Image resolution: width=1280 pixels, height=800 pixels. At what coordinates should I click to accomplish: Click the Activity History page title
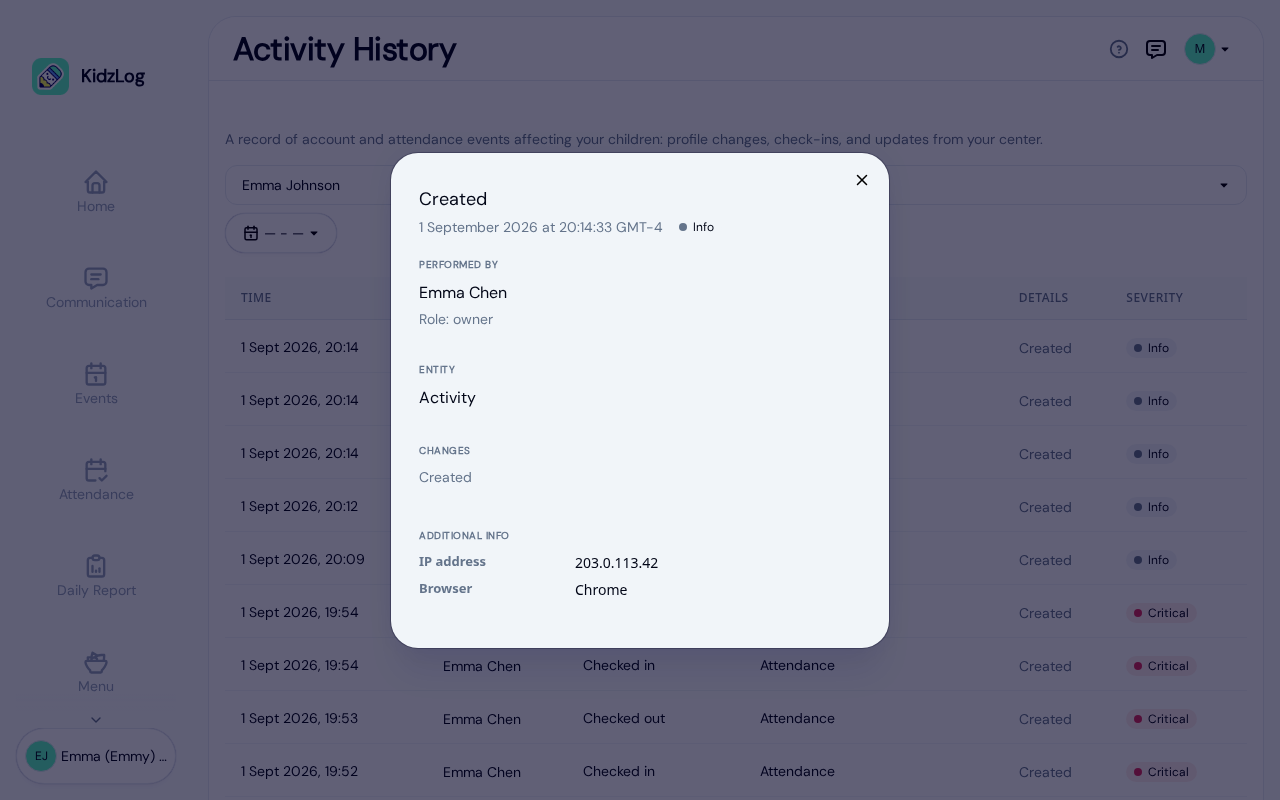[345, 49]
